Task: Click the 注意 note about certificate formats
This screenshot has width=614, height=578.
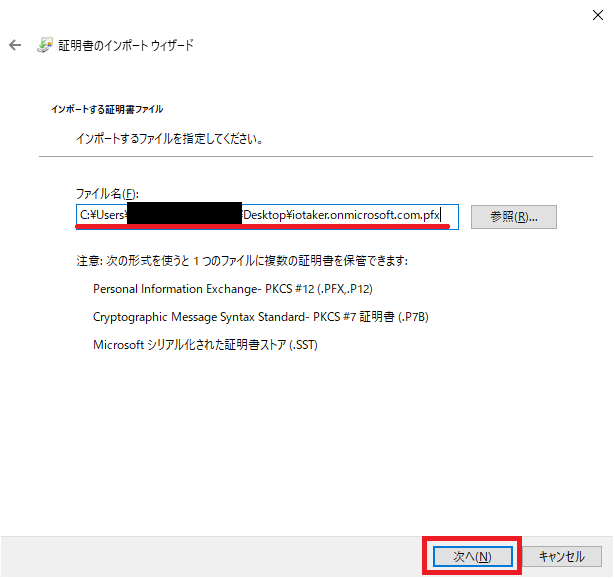Action: [242, 261]
